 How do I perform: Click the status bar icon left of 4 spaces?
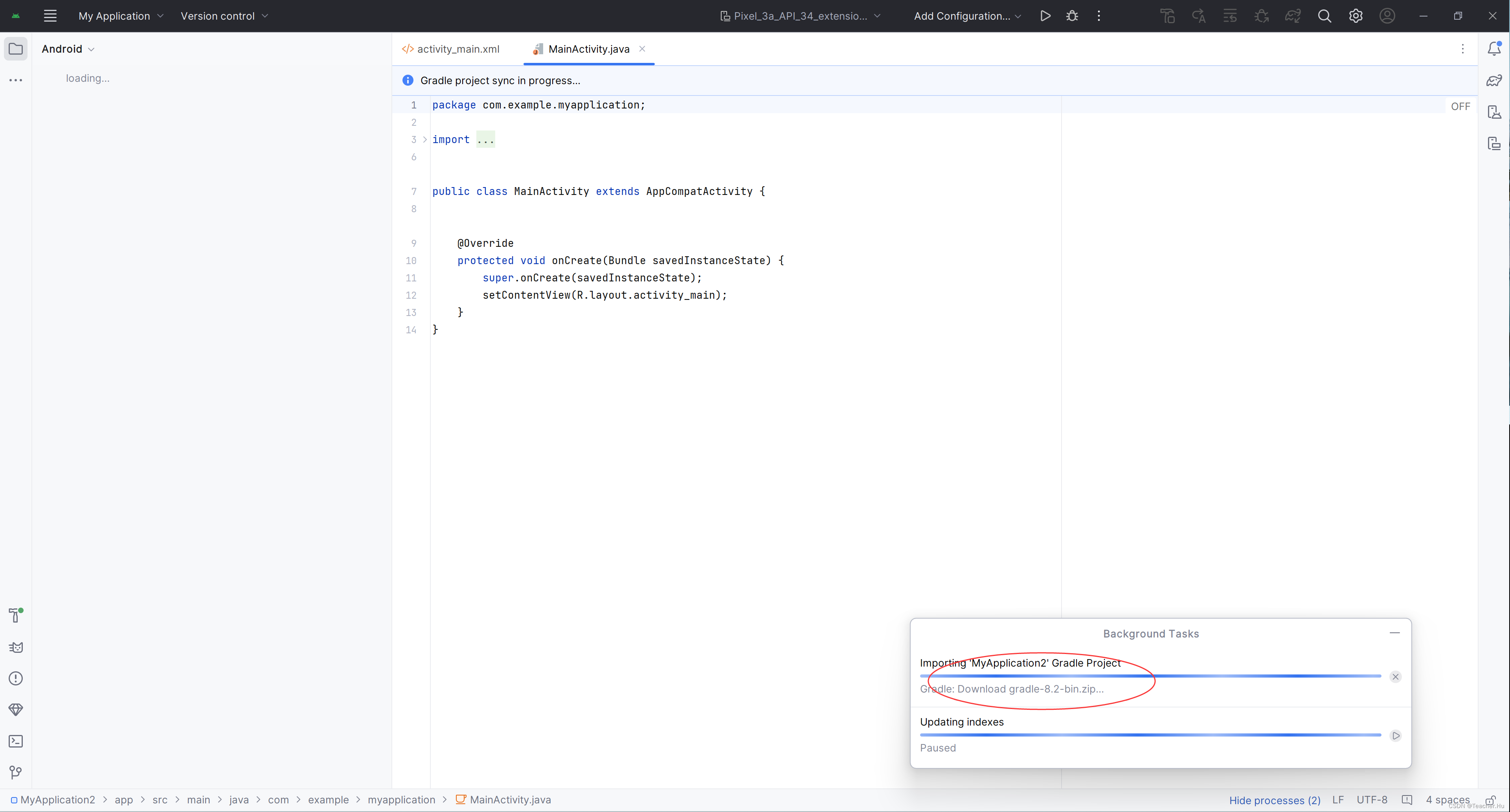pos(1407,800)
